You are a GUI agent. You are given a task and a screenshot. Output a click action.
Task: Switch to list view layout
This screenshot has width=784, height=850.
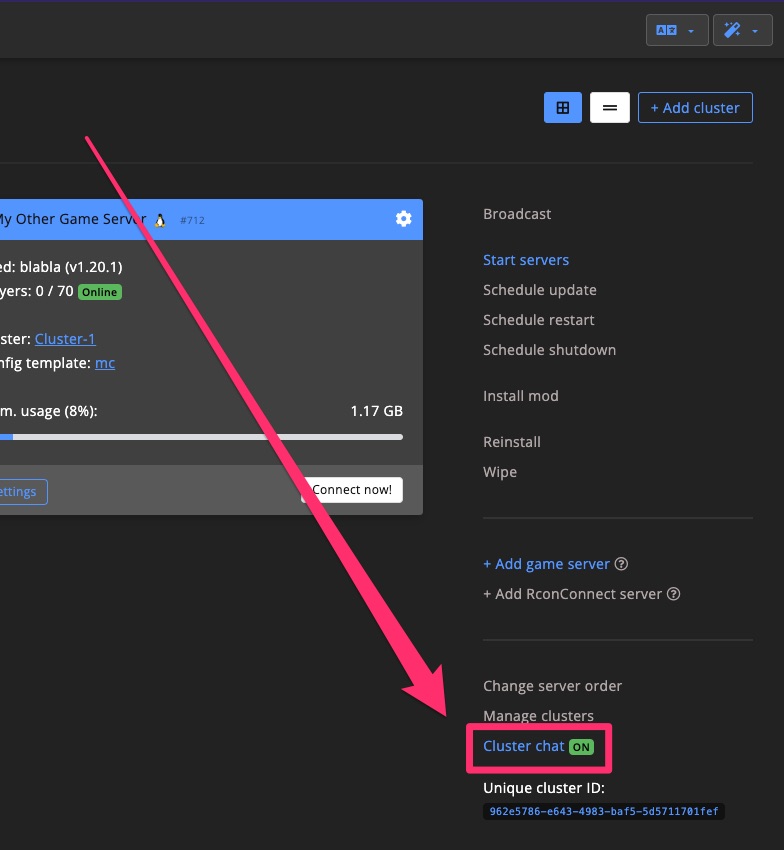[609, 107]
